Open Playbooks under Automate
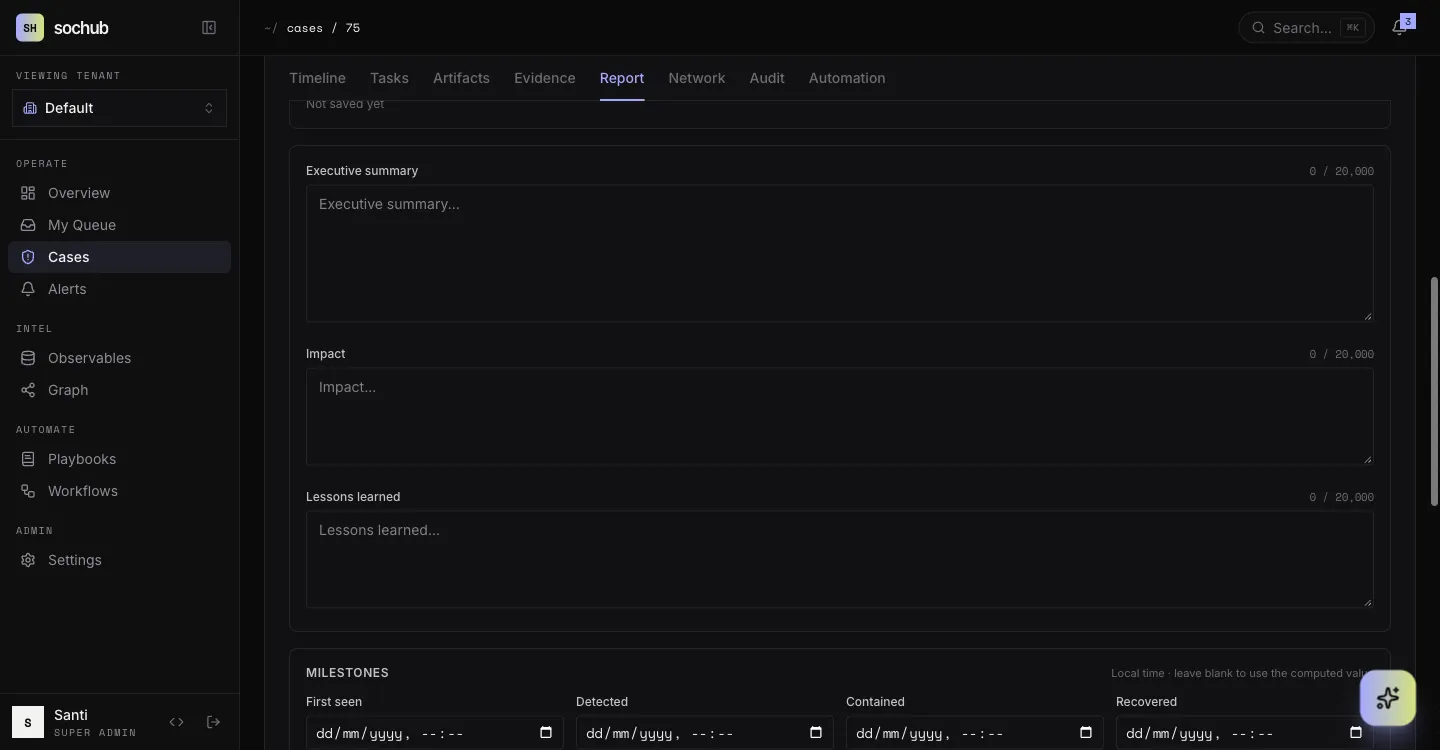The image size is (1440, 750). click(119, 459)
